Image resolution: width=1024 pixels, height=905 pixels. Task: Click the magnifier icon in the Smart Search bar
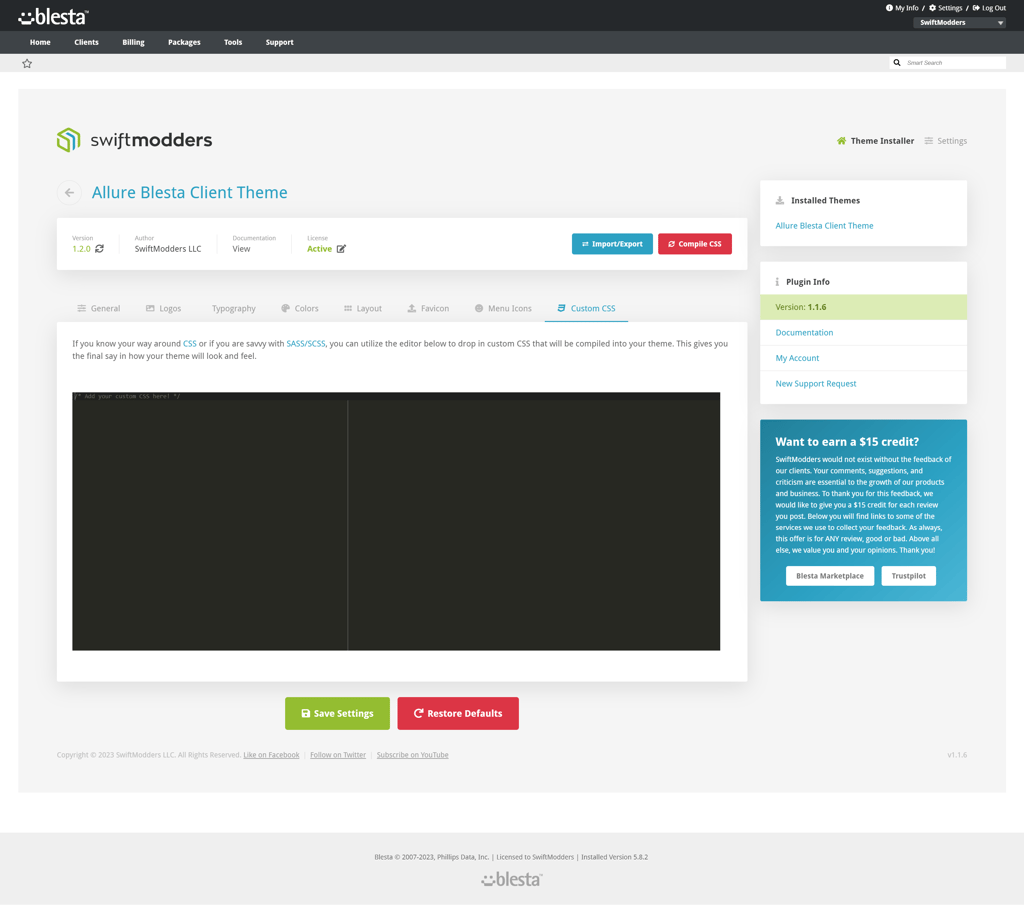point(897,62)
